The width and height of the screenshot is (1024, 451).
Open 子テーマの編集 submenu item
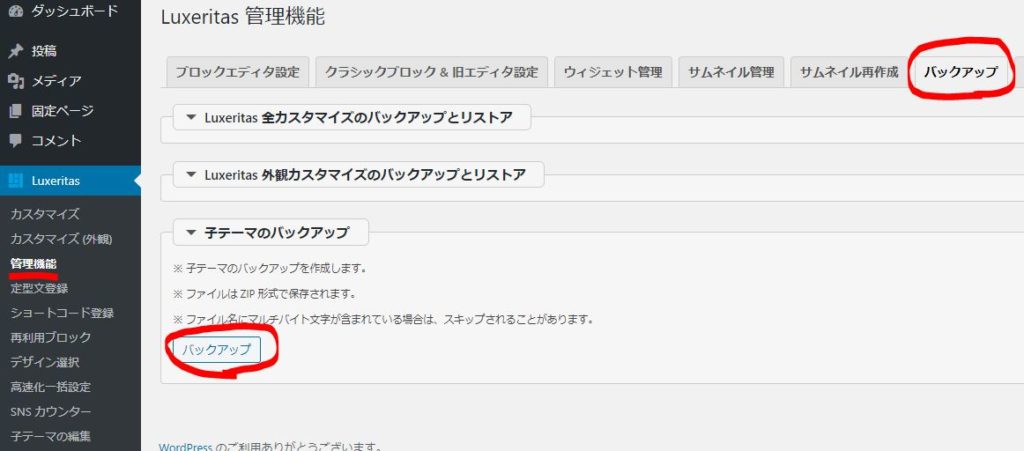click(x=50, y=436)
